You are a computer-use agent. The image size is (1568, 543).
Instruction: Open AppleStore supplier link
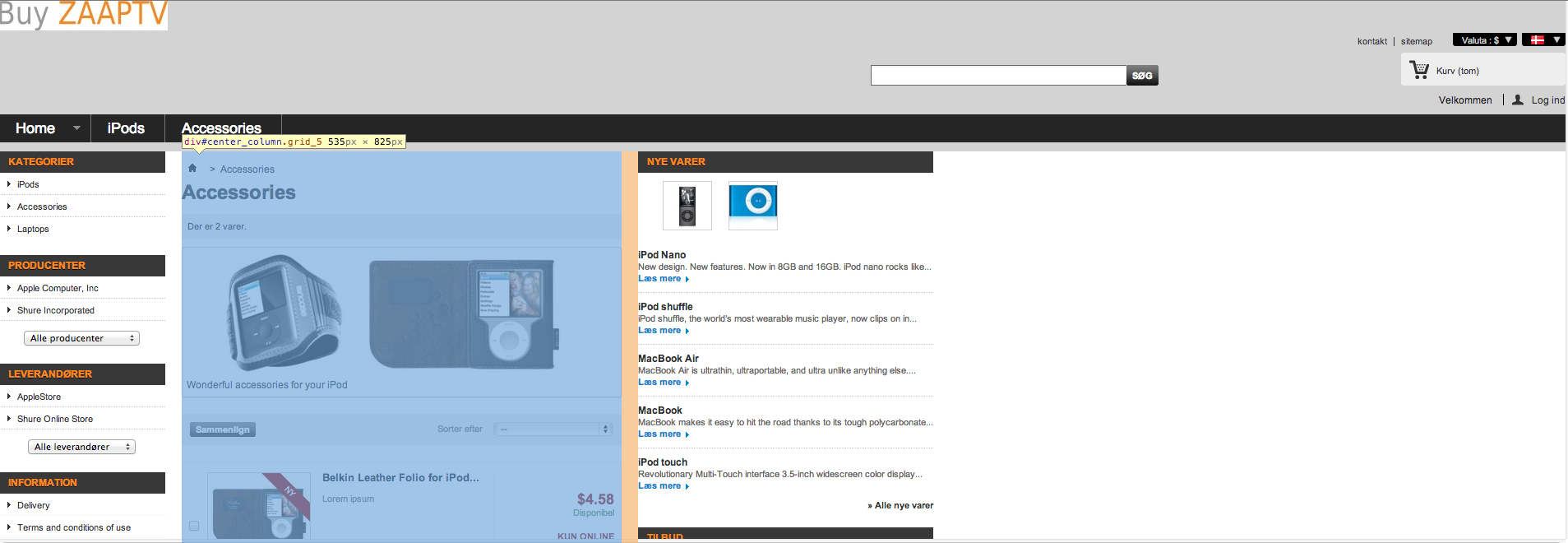click(x=39, y=397)
